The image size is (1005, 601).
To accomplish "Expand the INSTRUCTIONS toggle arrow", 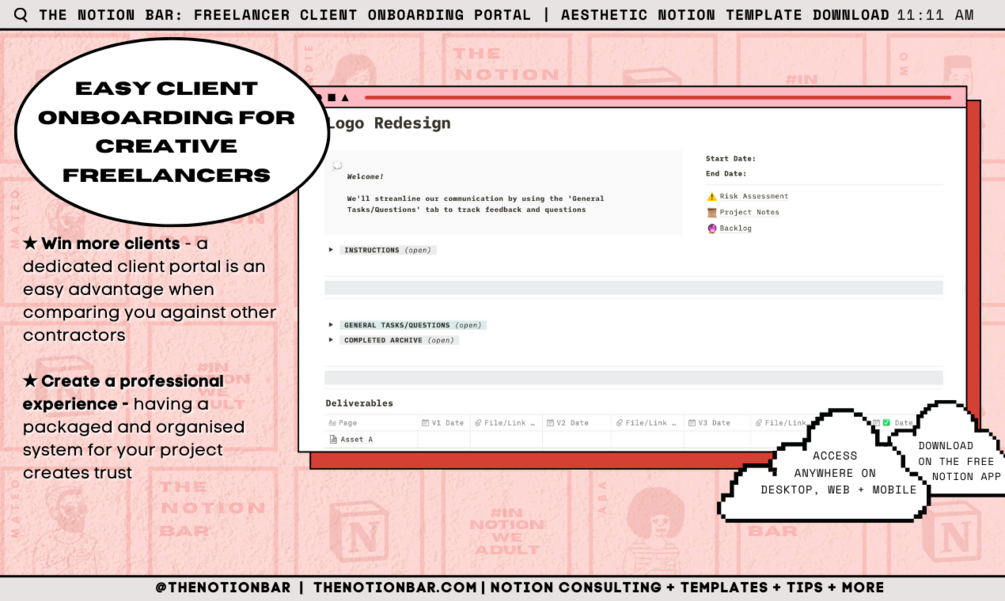I will pyautogui.click(x=331, y=250).
